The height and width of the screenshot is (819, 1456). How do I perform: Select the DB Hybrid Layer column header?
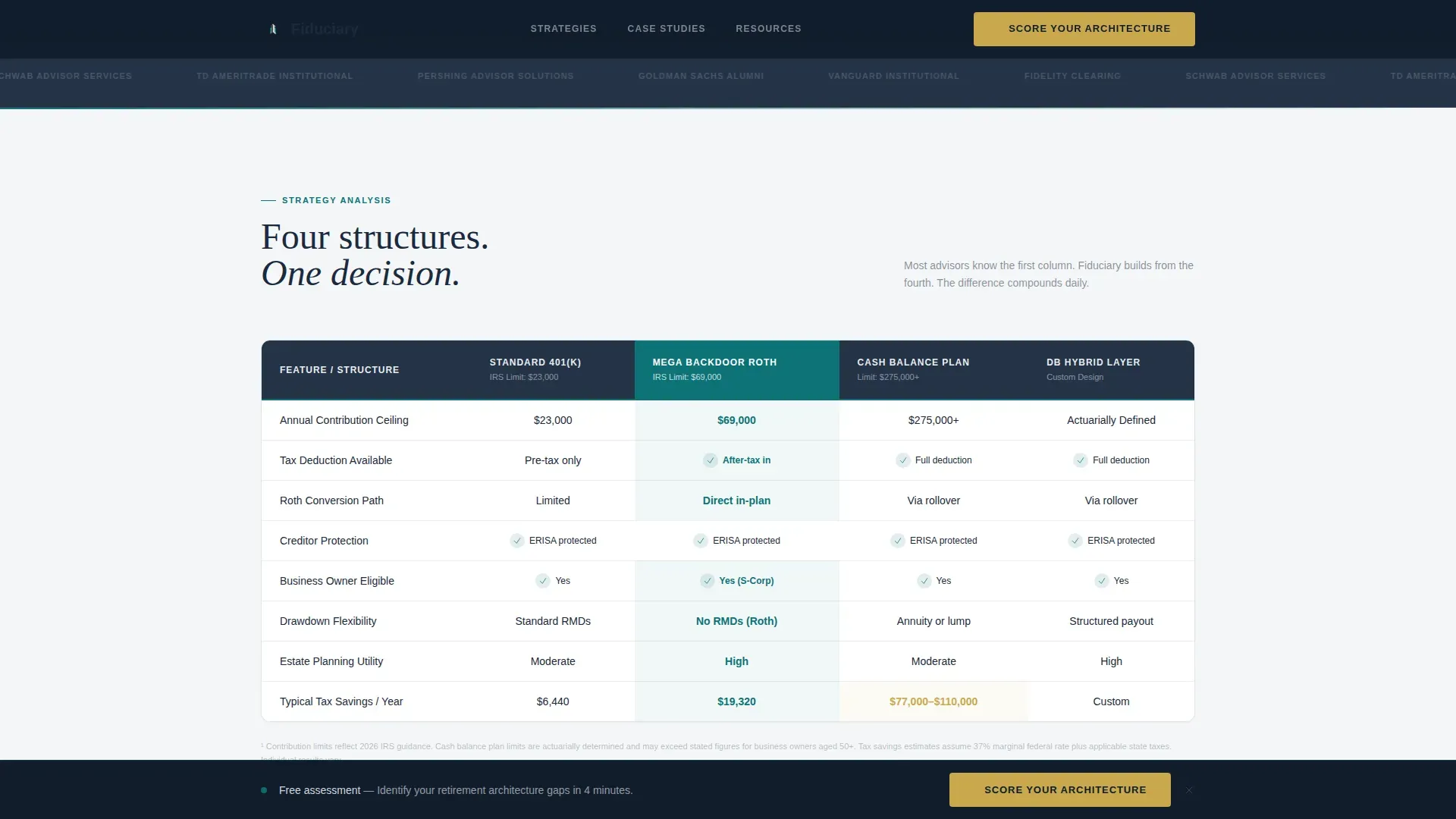[x=1111, y=369]
